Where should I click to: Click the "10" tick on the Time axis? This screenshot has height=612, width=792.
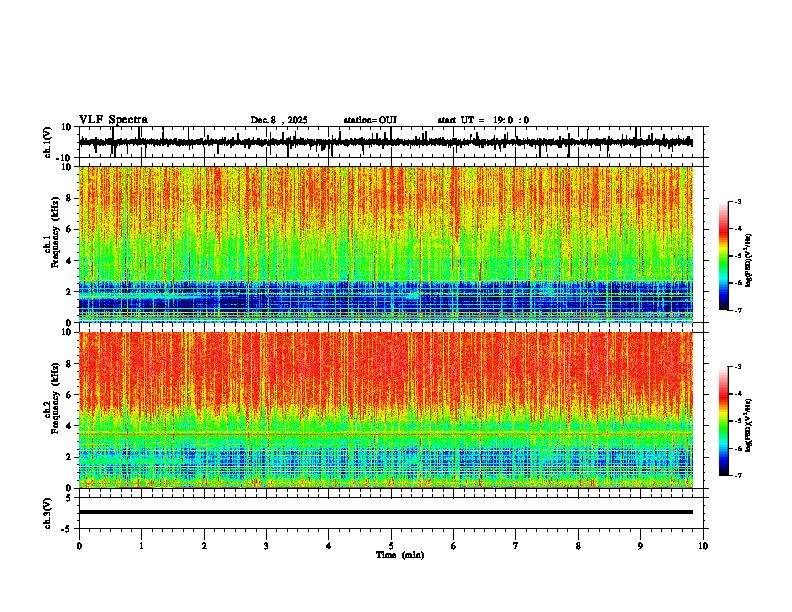coord(703,546)
